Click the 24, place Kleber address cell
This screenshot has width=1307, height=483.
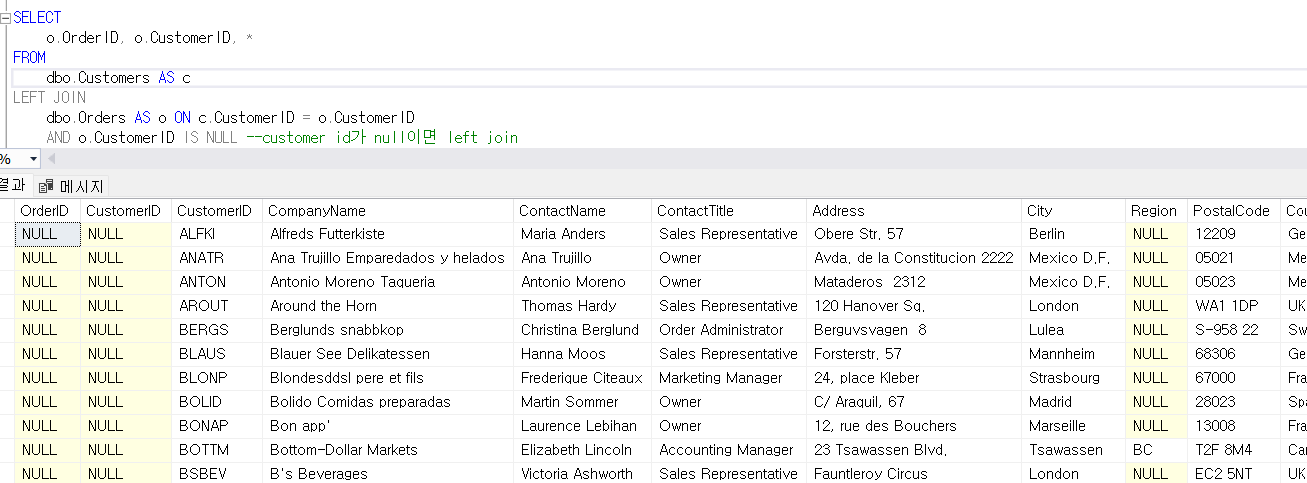coord(914,378)
